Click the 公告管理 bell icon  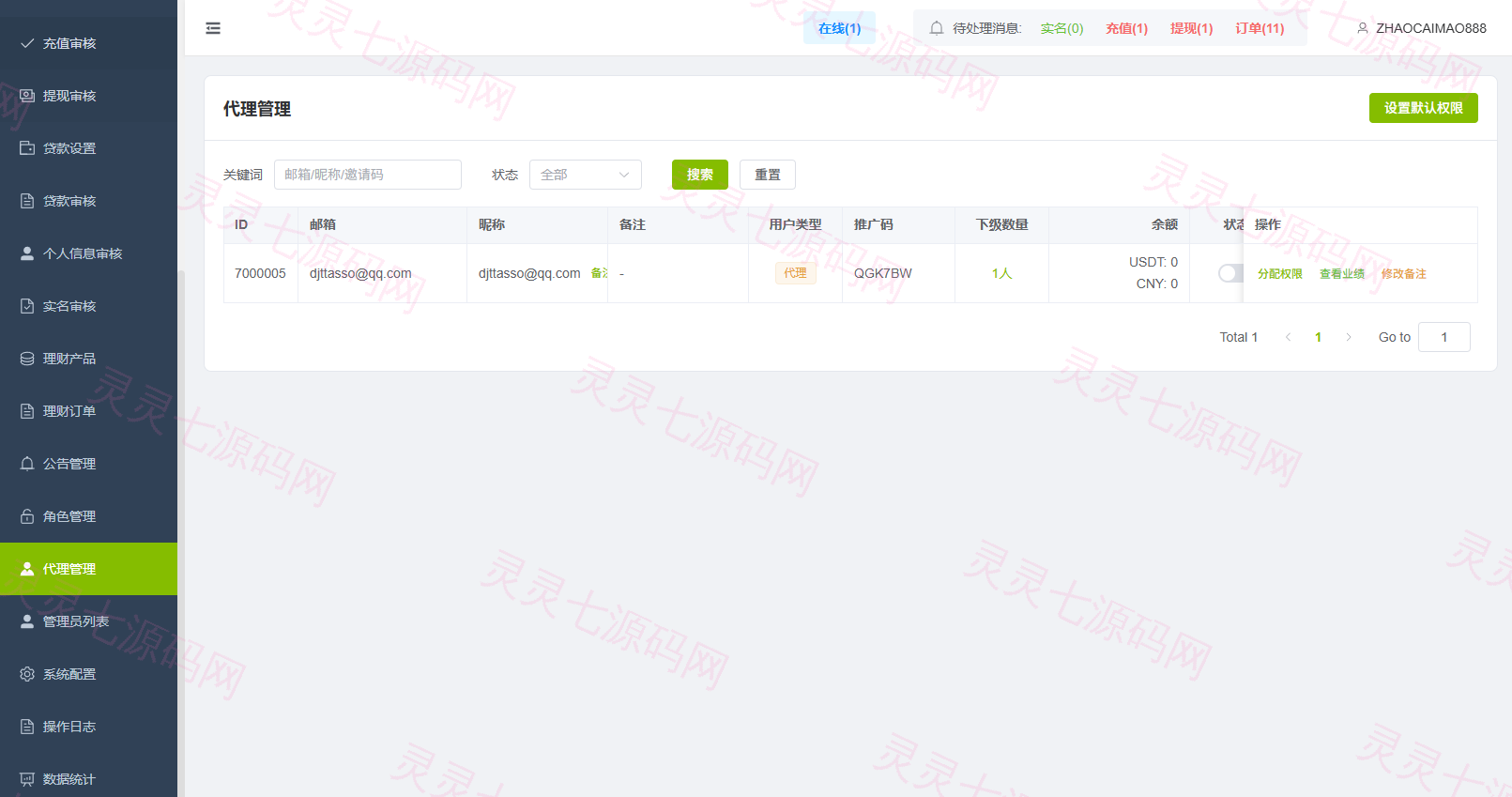click(27, 464)
